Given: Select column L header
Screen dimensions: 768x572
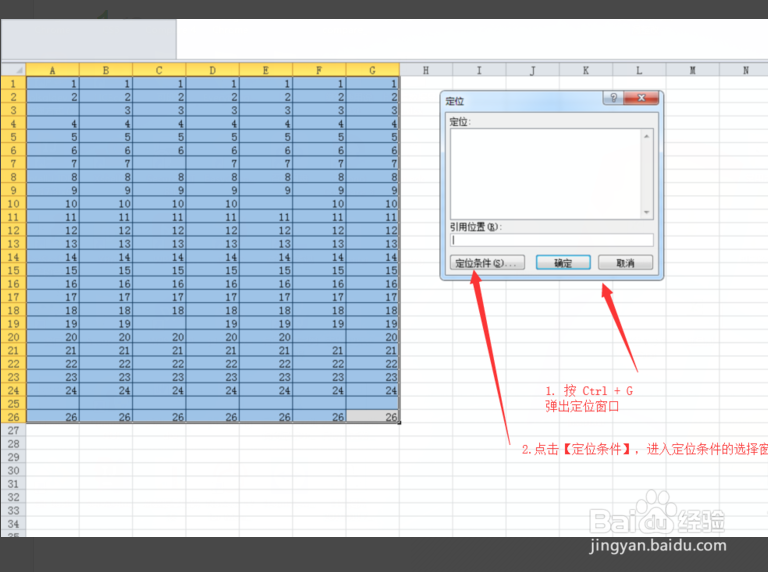Looking at the screenshot, I should [640, 70].
